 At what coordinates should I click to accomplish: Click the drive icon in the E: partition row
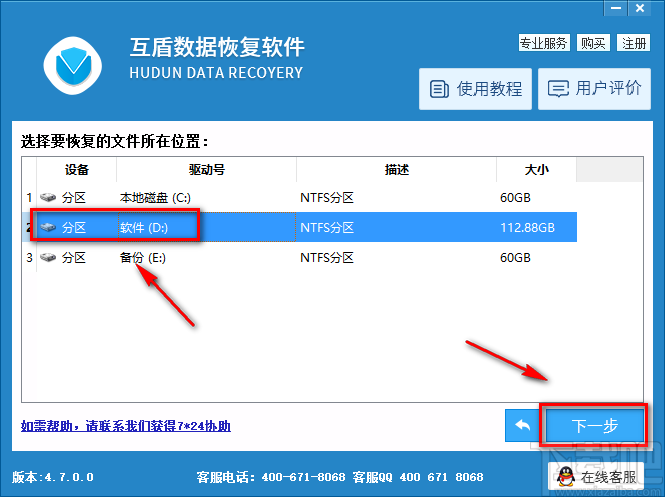tap(48, 257)
